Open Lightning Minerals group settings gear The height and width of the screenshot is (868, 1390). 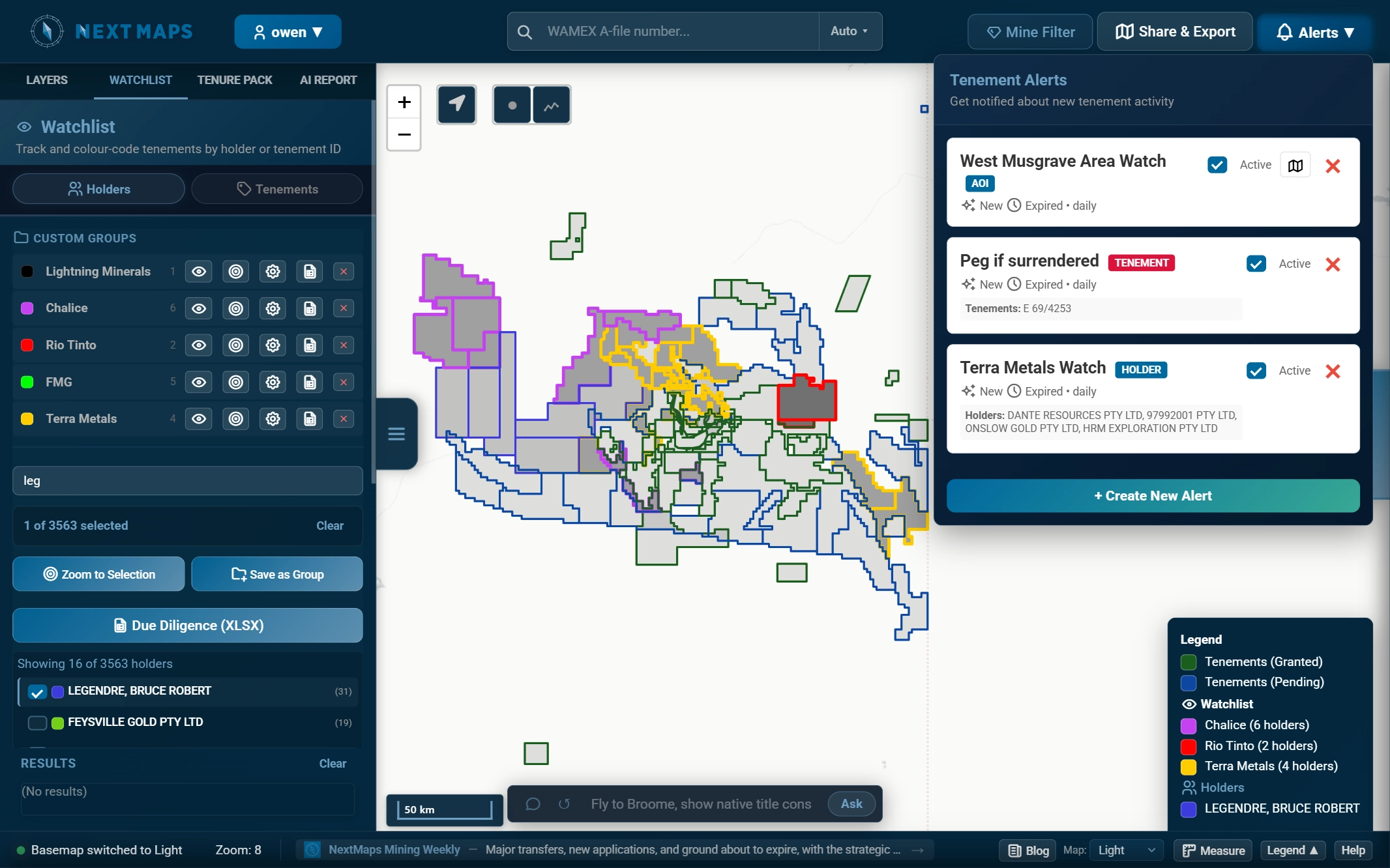(273, 271)
